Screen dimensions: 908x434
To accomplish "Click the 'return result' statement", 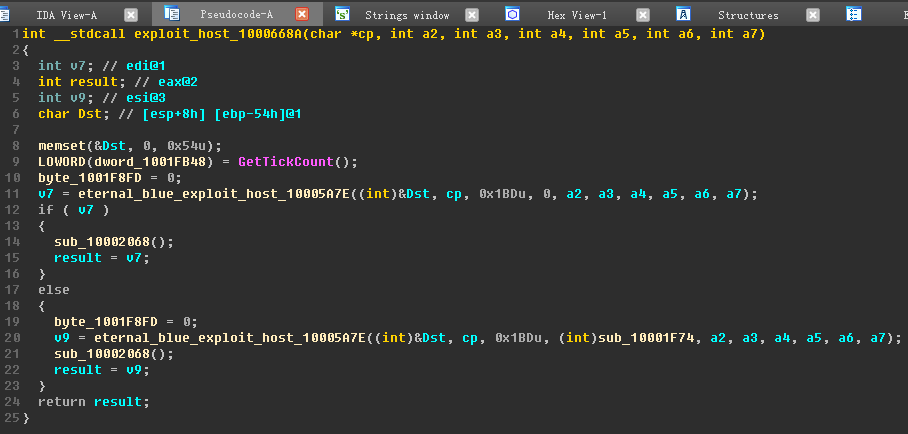I will tap(94, 402).
